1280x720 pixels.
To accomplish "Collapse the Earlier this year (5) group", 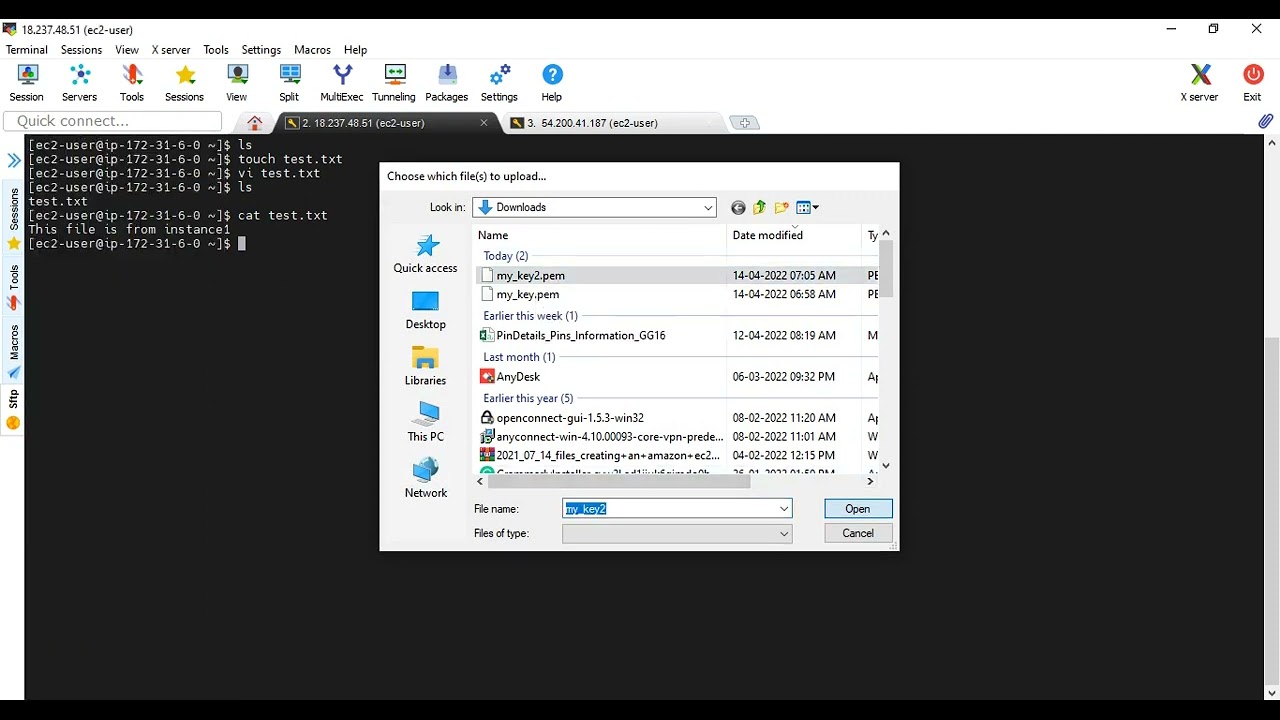I will click(x=528, y=398).
